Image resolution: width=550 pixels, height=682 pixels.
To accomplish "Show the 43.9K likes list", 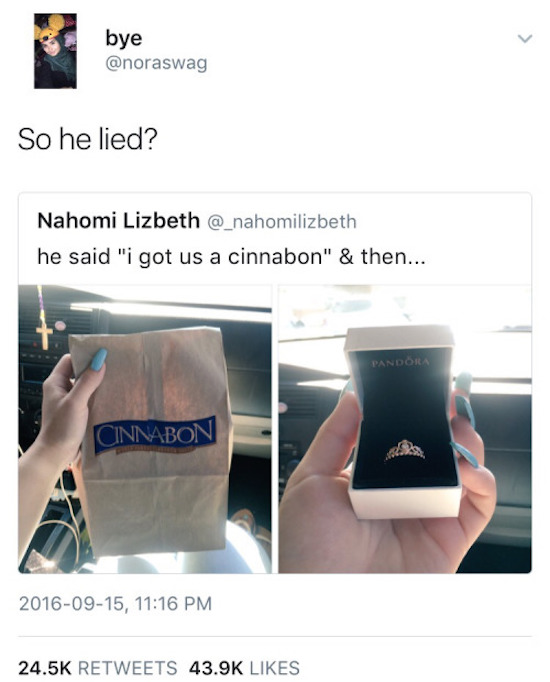I will (244, 668).
